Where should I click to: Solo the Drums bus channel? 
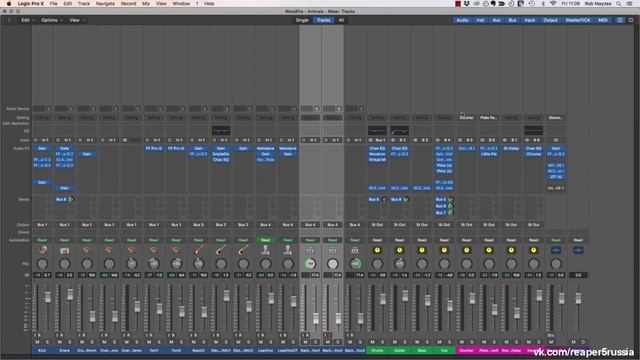pyautogui.click(x=382, y=342)
